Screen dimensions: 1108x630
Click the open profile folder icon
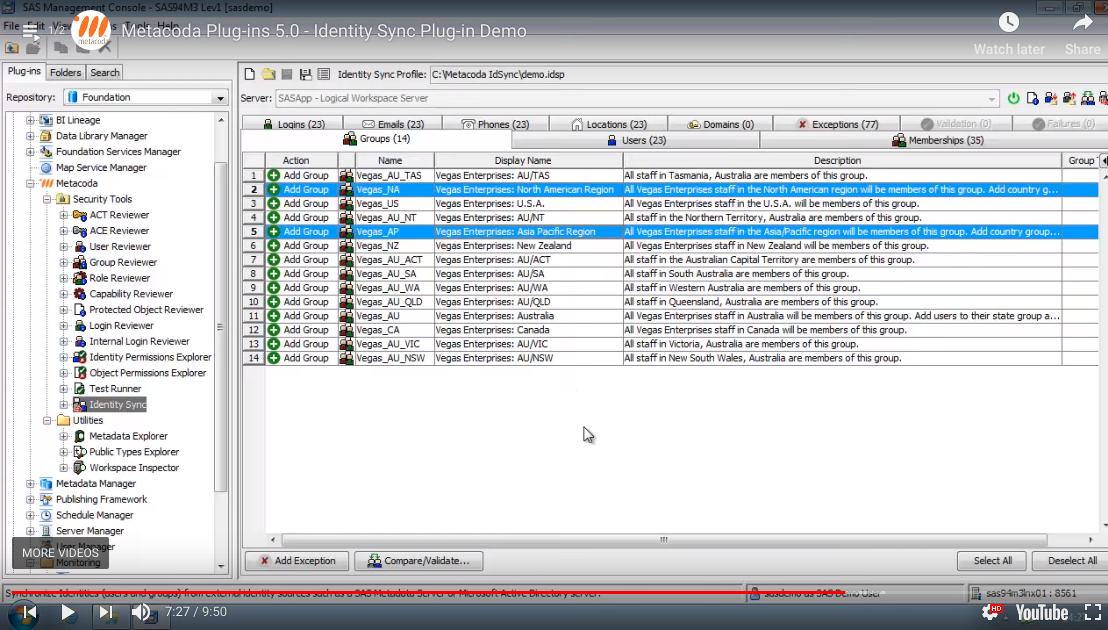click(x=269, y=74)
